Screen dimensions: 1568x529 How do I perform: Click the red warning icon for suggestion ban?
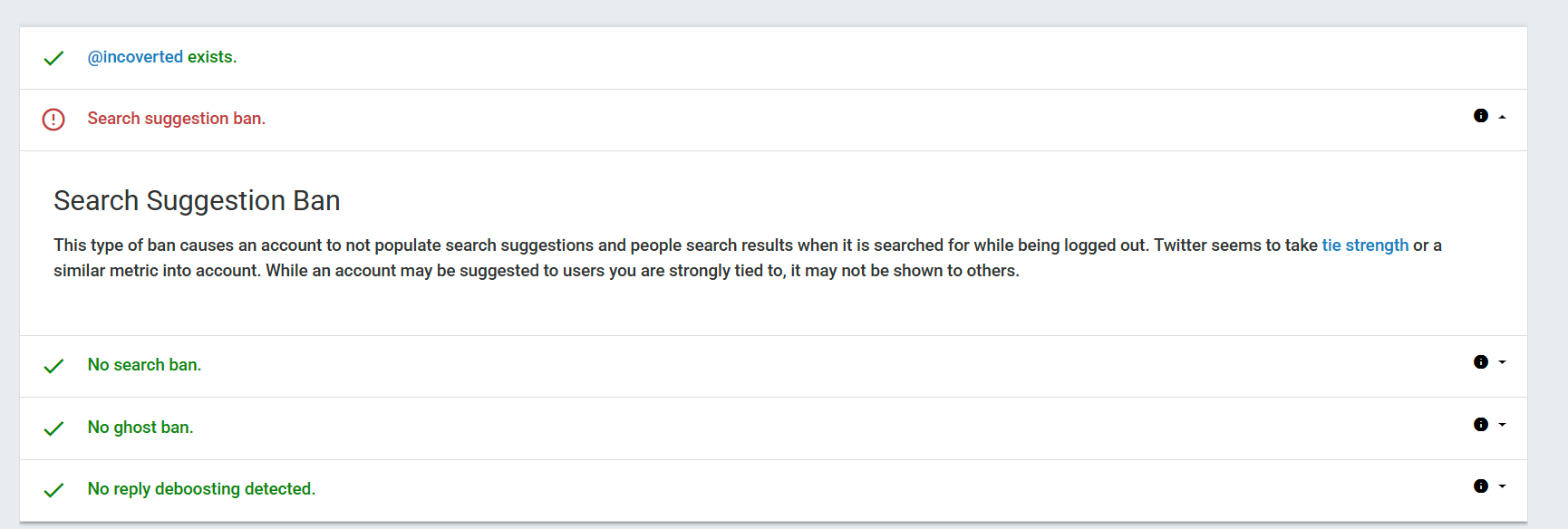click(x=53, y=120)
